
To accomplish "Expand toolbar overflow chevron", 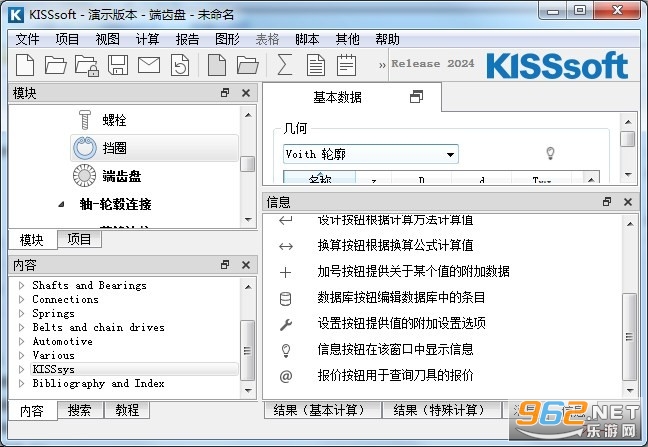I will pyautogui.click(x=382, y=65).
